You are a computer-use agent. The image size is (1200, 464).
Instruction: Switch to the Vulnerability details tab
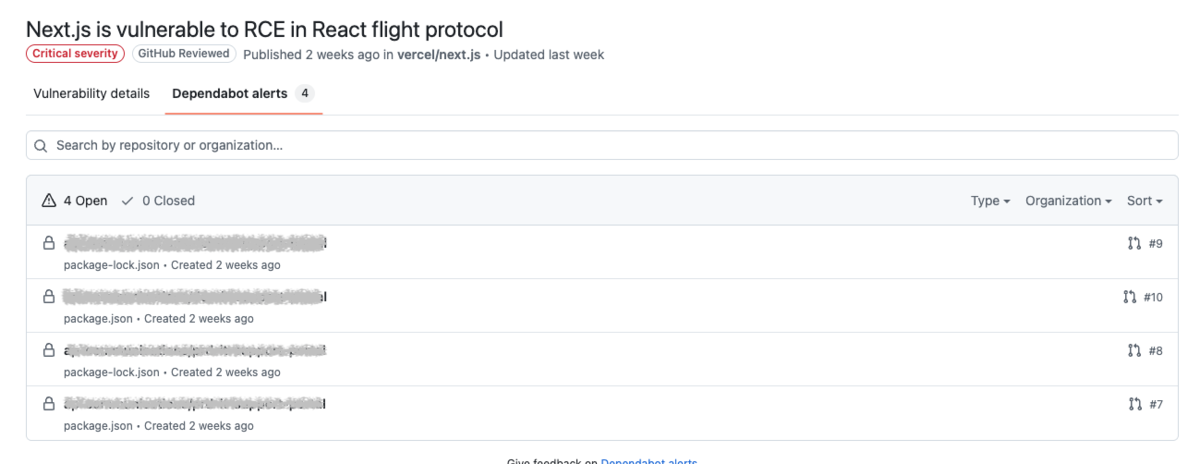(x=91, y=94)
